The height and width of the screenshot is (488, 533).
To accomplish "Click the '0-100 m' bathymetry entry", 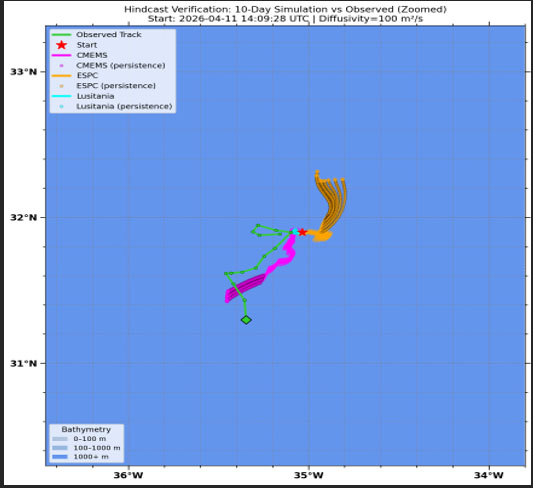I will pyautogui.click(x=79, y=439).
